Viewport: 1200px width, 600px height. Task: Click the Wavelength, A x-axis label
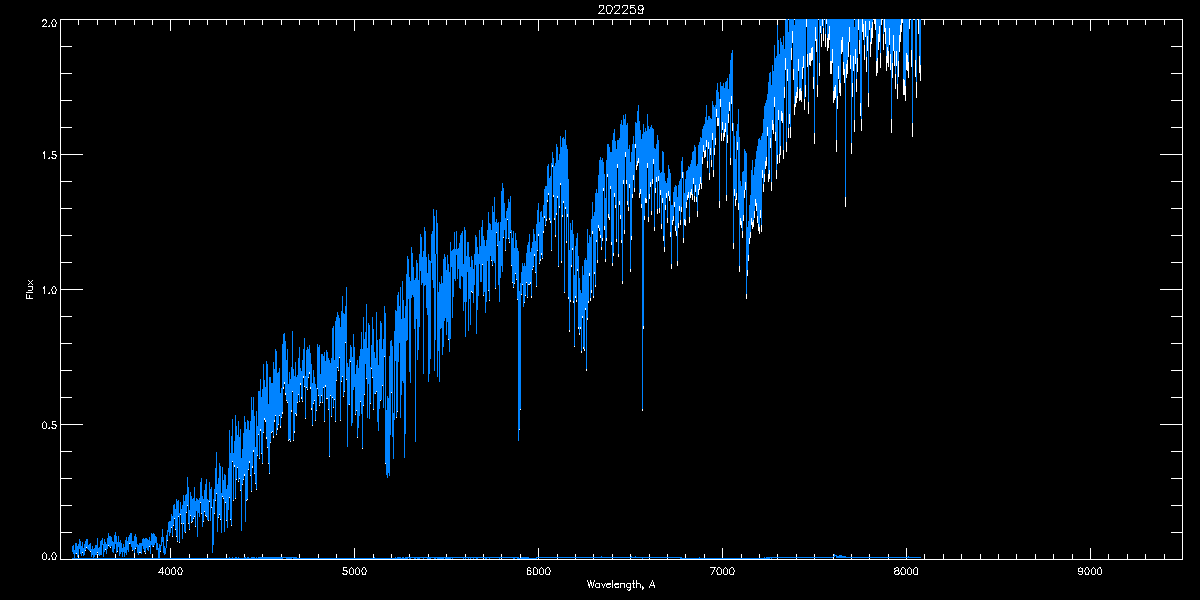click(x=621, y=584)
